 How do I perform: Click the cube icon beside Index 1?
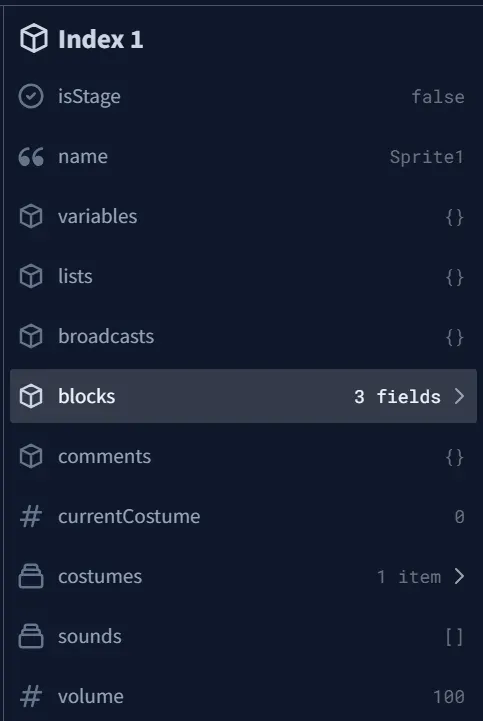click(34, 39)
